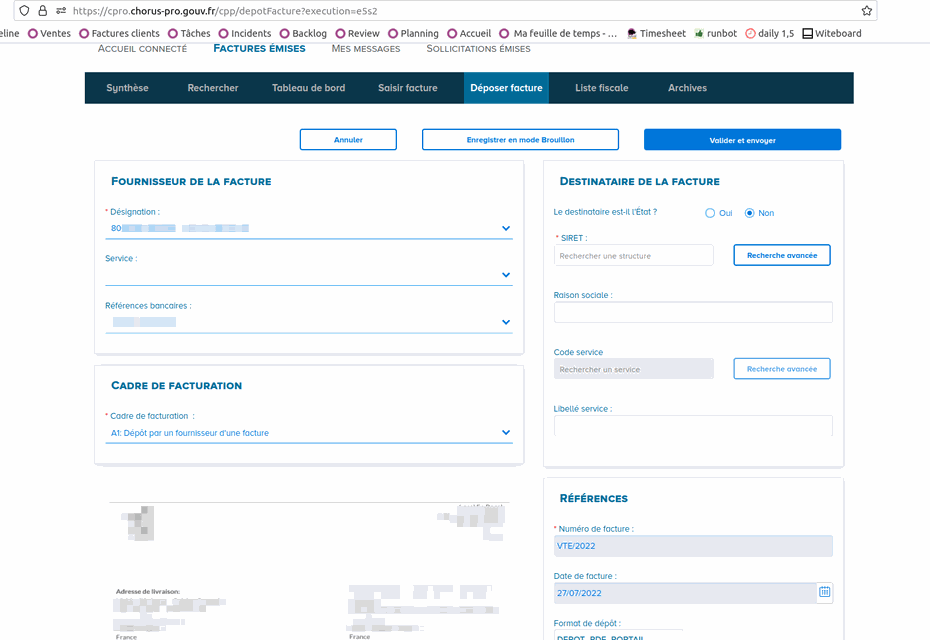Click the shield tracking protection icon
The height and width of the screenshot is (640, 930).
click(x=24, y=11)
